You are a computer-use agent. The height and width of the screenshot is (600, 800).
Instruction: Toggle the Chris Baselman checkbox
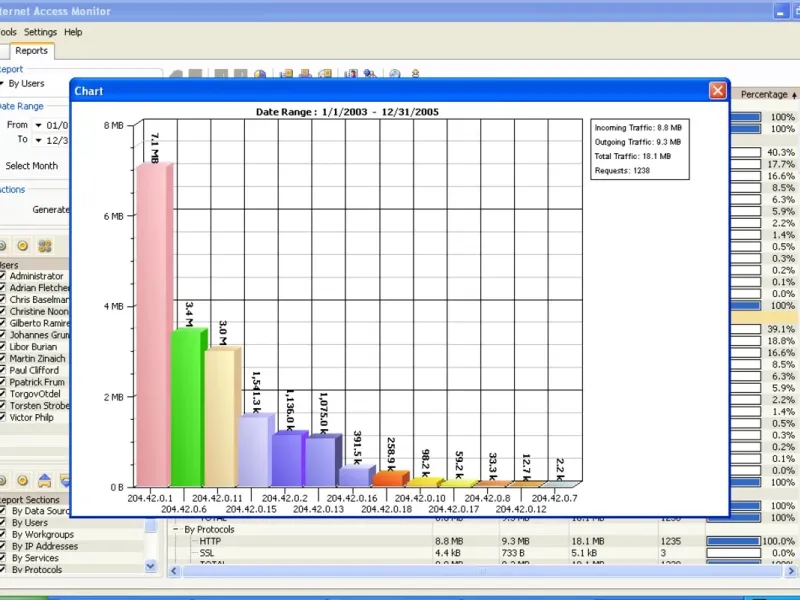(2, 299)
